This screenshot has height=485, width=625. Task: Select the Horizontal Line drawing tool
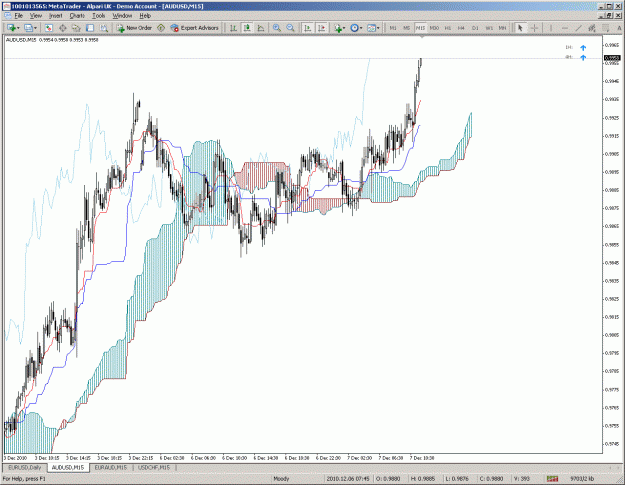[564, 28]
